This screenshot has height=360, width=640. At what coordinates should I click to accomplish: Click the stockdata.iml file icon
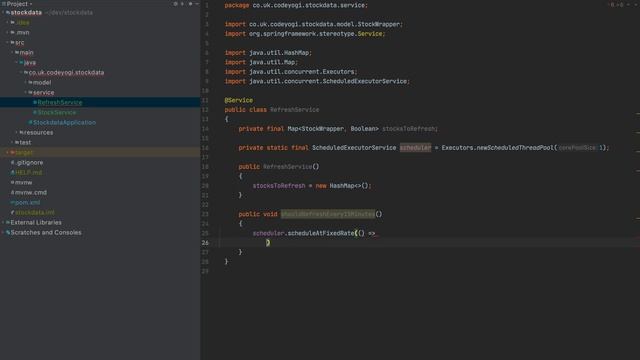click(13, 212)
